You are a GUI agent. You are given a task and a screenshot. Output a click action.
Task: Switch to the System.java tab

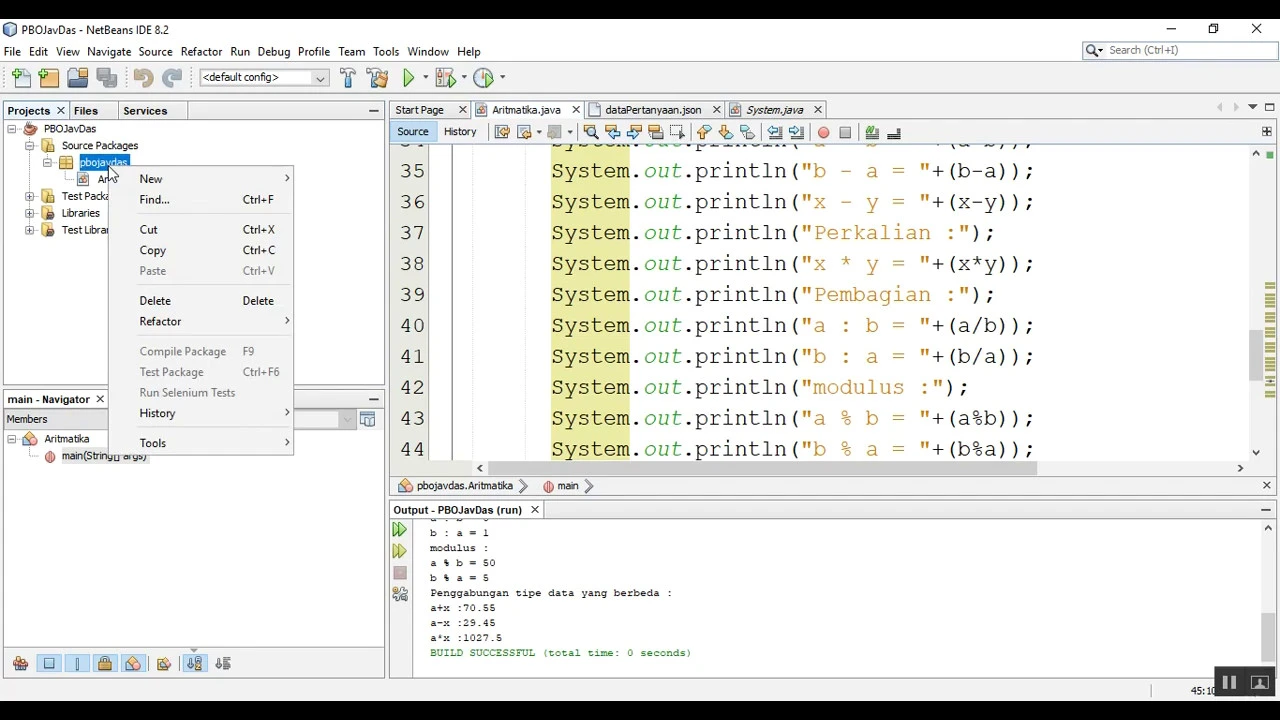pyautogui.click(x=774, y=110)
